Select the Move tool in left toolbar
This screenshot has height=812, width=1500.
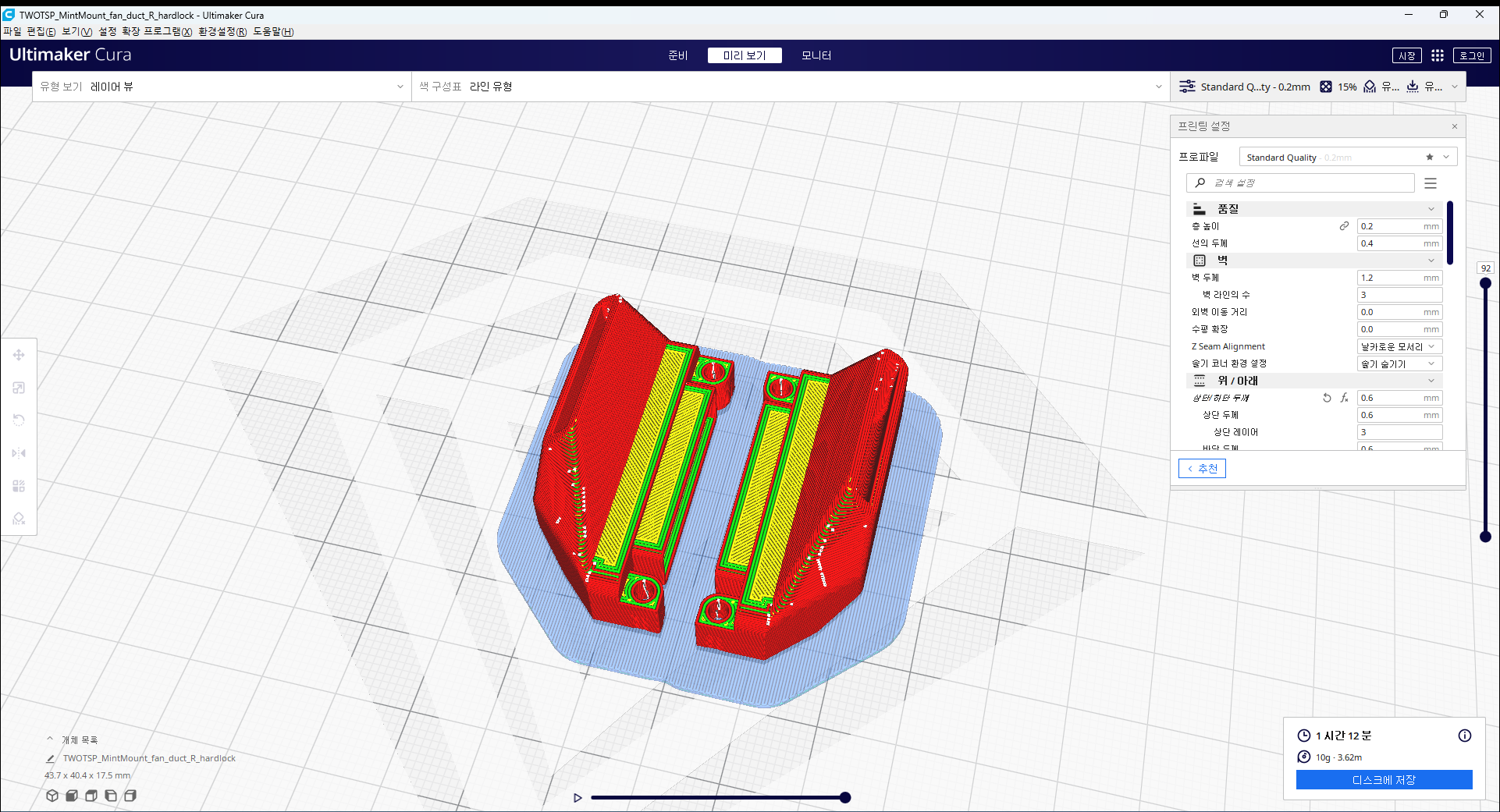tap(19, 355)
